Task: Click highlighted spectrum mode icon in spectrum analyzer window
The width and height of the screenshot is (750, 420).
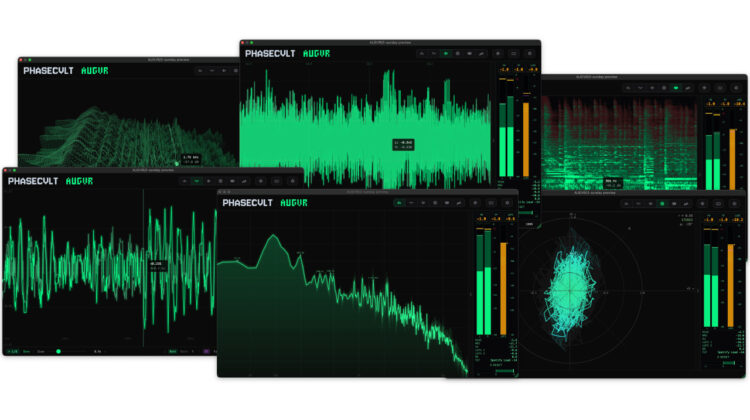Action: (398, 202)
